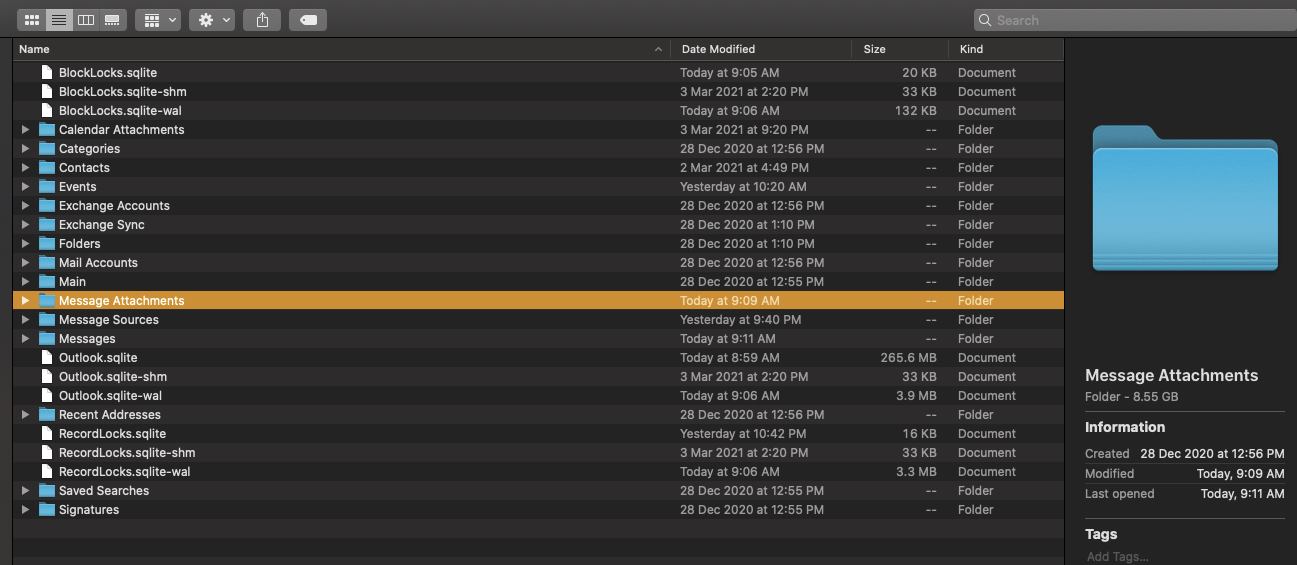The height and width of the screenshot is (565, 1297).
Task: Click the Signatures folder icon
Action: [x=46, y=510]
